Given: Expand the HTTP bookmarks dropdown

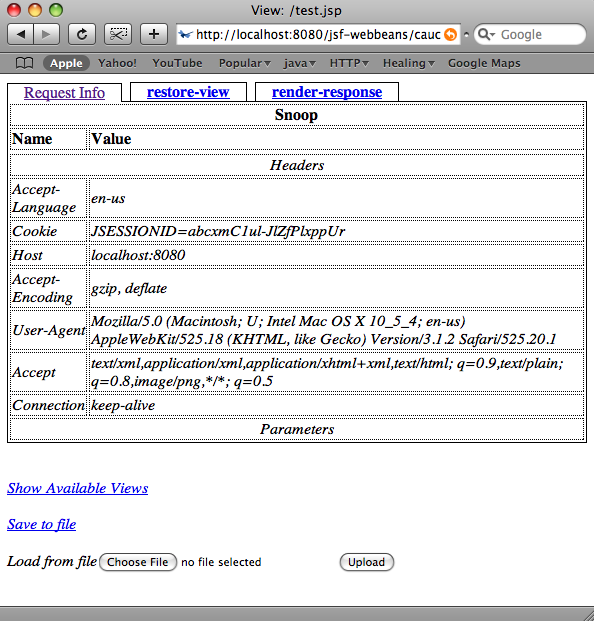Looking at the screenshot, I should [349, 63].
